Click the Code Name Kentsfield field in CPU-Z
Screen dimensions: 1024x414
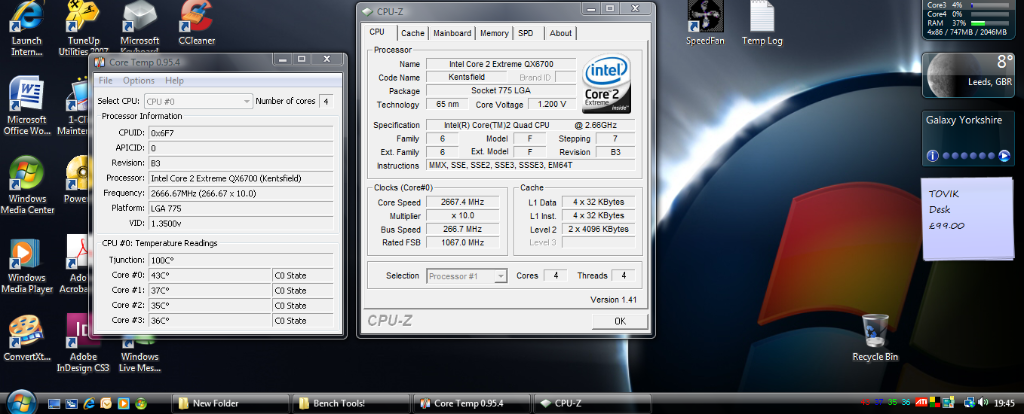[467, 77]
